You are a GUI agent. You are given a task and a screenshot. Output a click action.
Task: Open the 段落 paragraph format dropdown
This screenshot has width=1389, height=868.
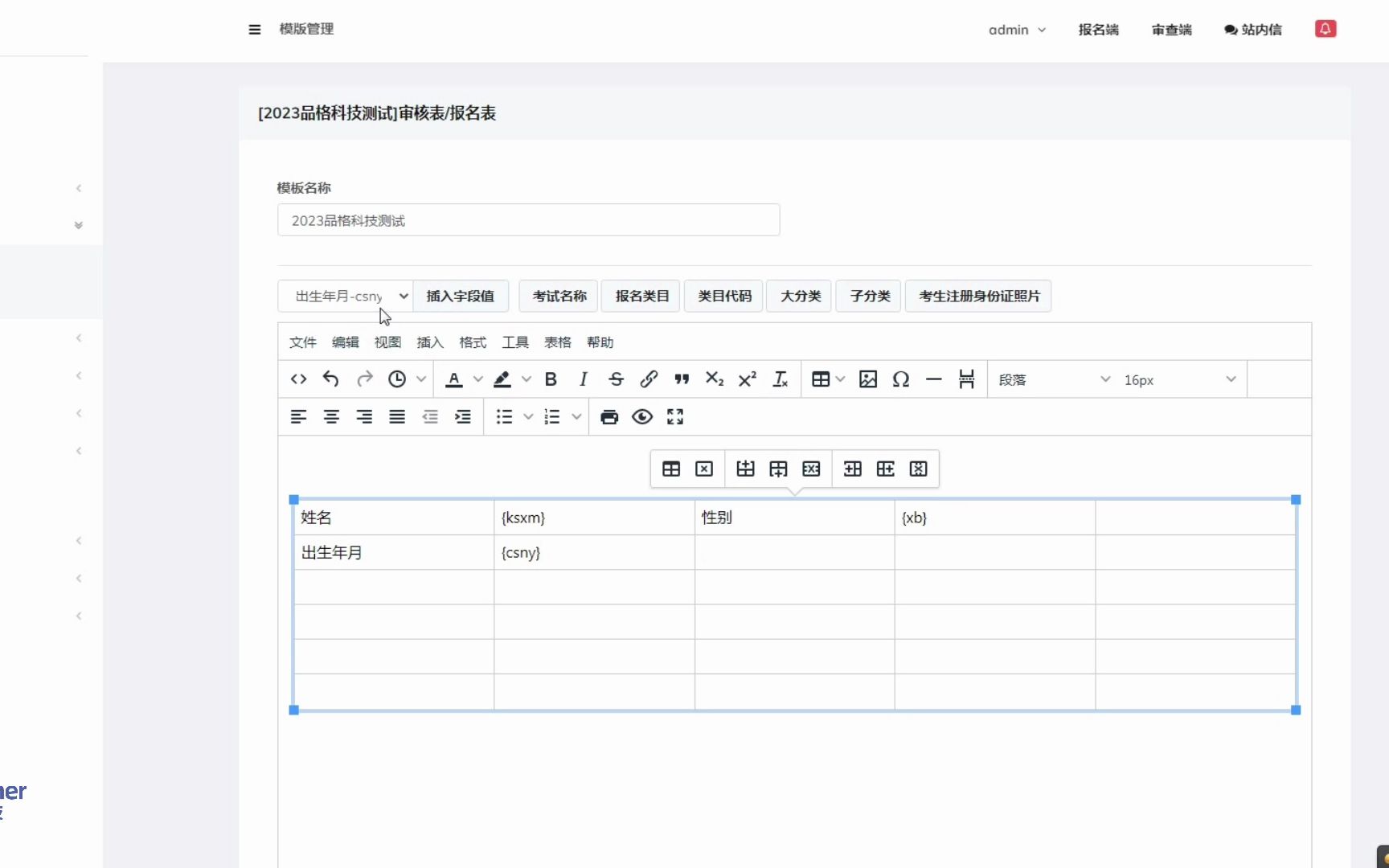pos(1054,379)
